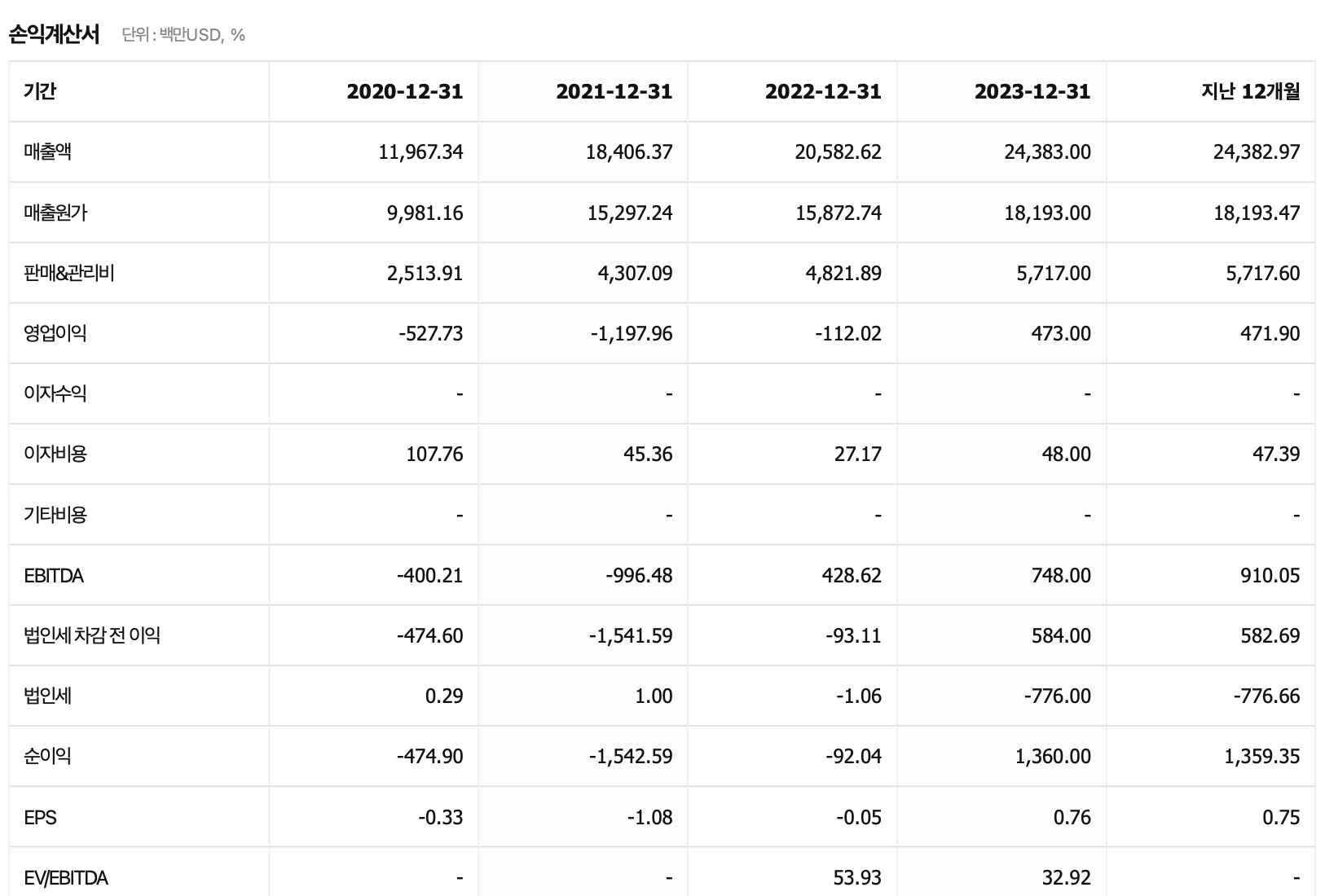The height and width of the screenshot is (896, 1325).
Task: Click the 이자수익 row label
Action: 55,393
